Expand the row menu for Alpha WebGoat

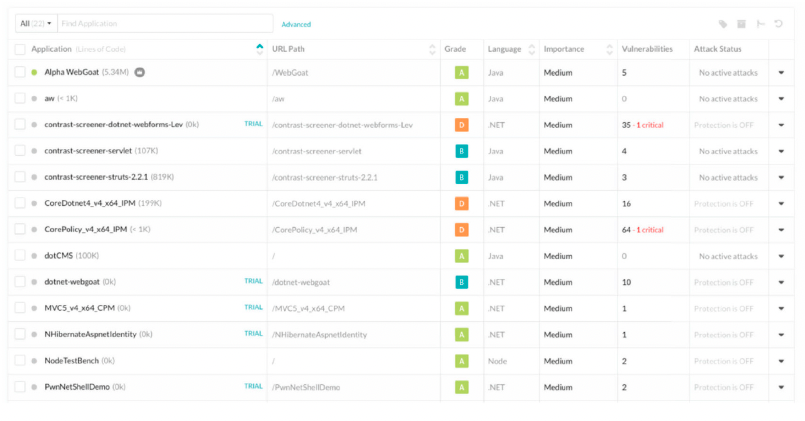coord(782,72)
